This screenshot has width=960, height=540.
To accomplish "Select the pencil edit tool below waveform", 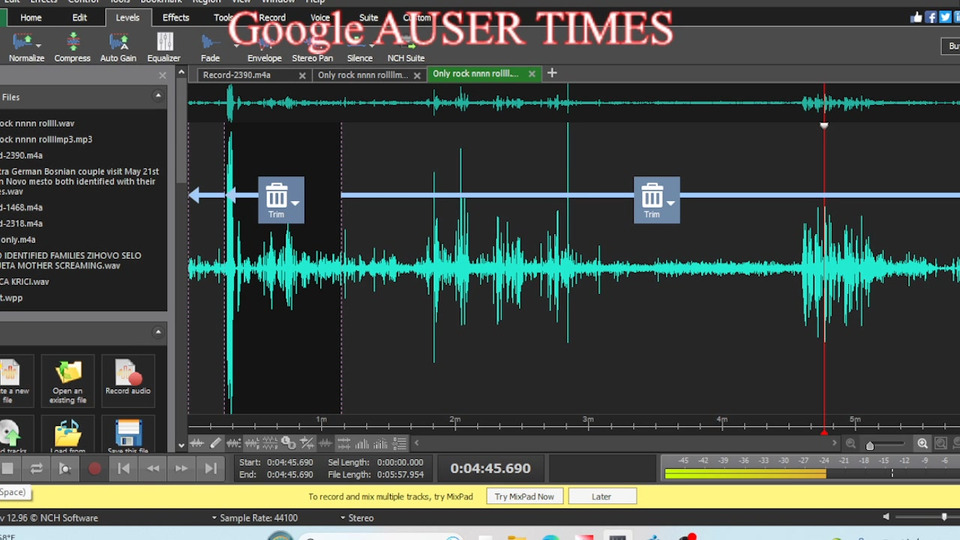I will pyautogui.click(x=215, y=443).
